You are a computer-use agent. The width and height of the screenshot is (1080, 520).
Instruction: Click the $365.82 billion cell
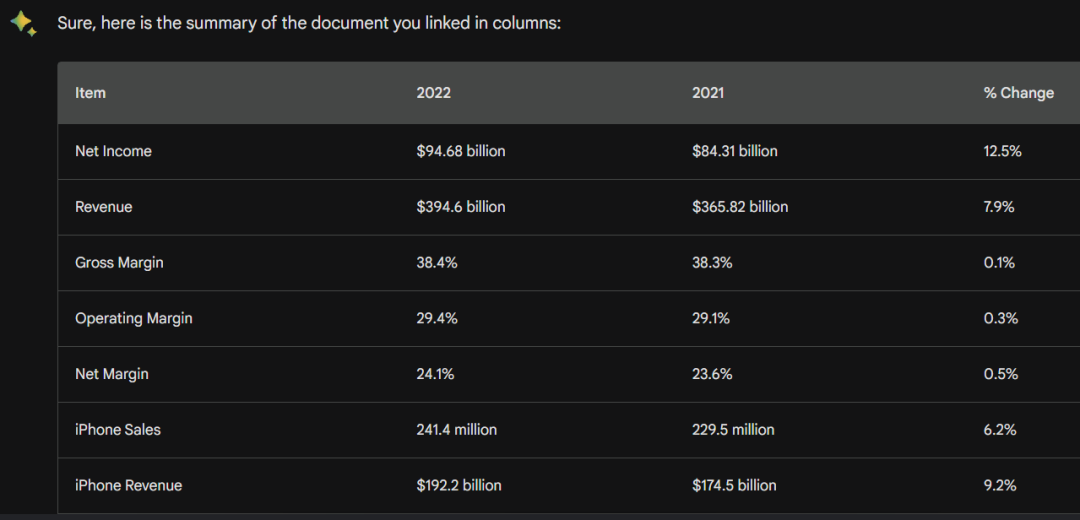[740, 207]
